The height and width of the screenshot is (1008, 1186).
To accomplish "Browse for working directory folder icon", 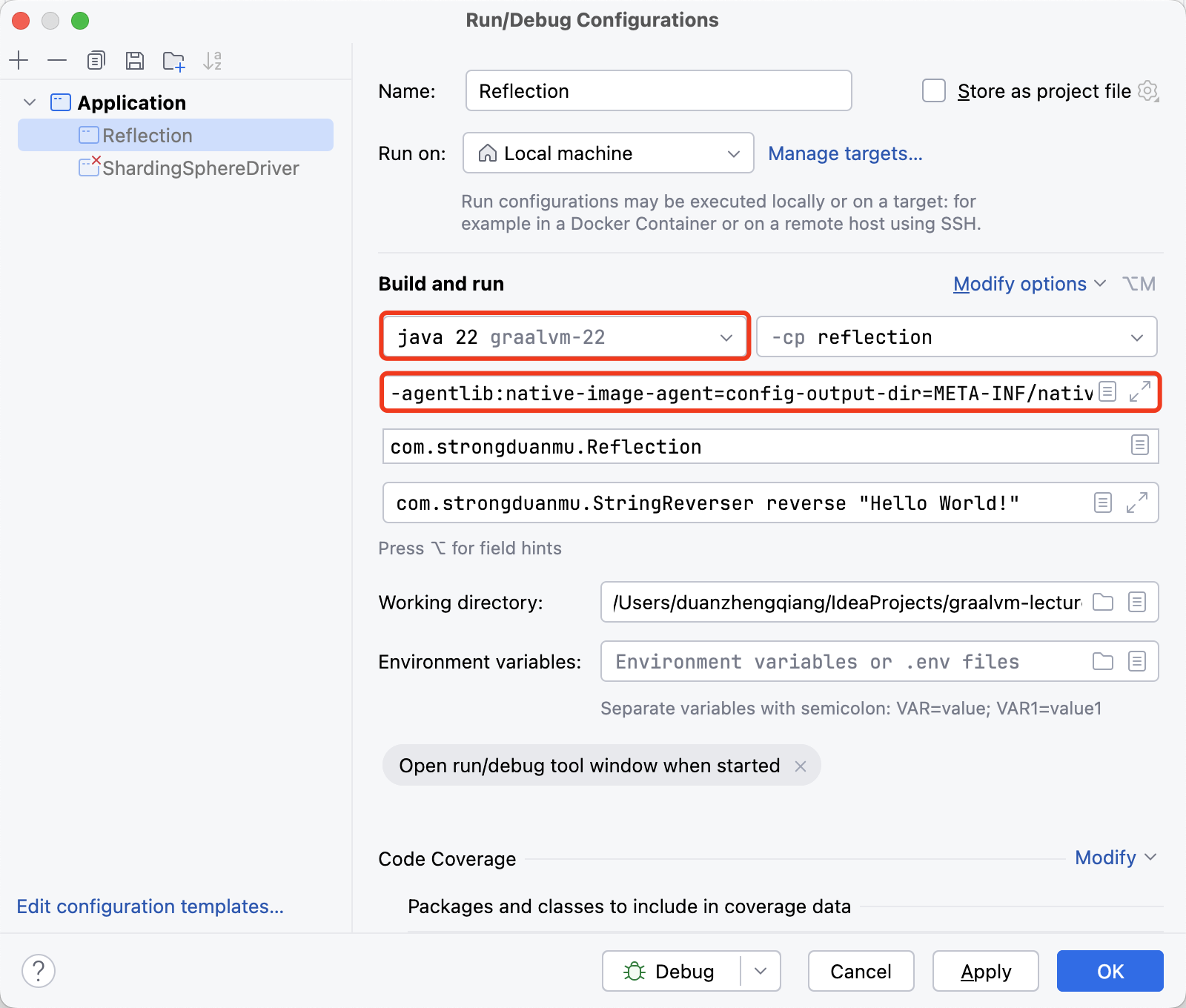I will pyautogui.click(x=1103, y=602).
